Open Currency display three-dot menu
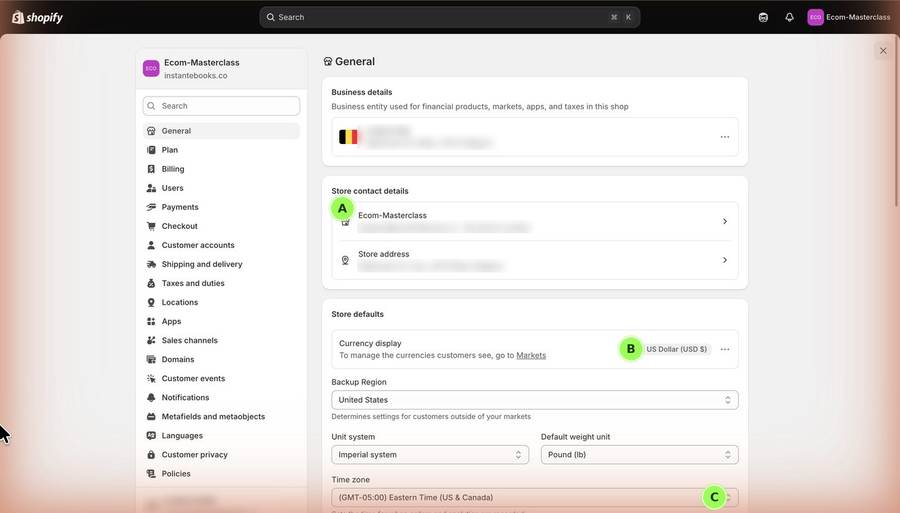 click(724, 349)
